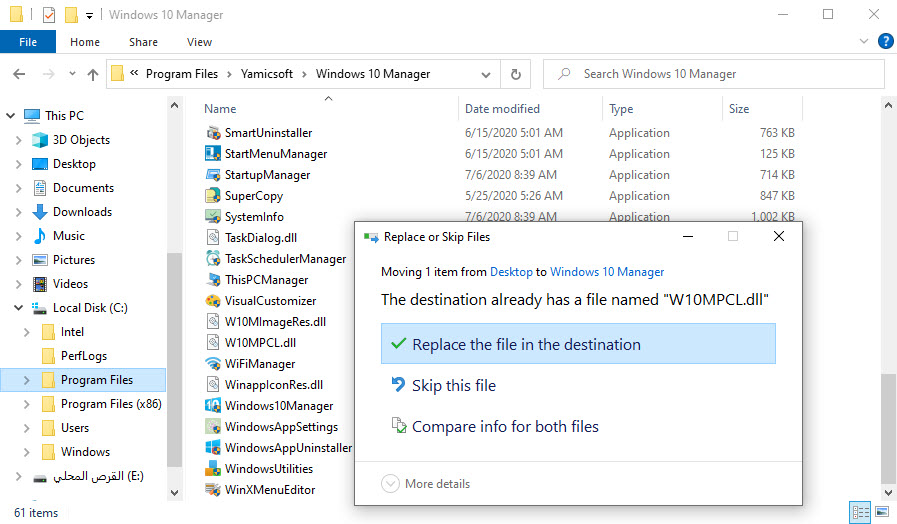Image resolution: width=897 pixels, height=524 pixels.
Task: Open the Share ribbon tab
Action: pyautogui.click(x=143, y=42)
